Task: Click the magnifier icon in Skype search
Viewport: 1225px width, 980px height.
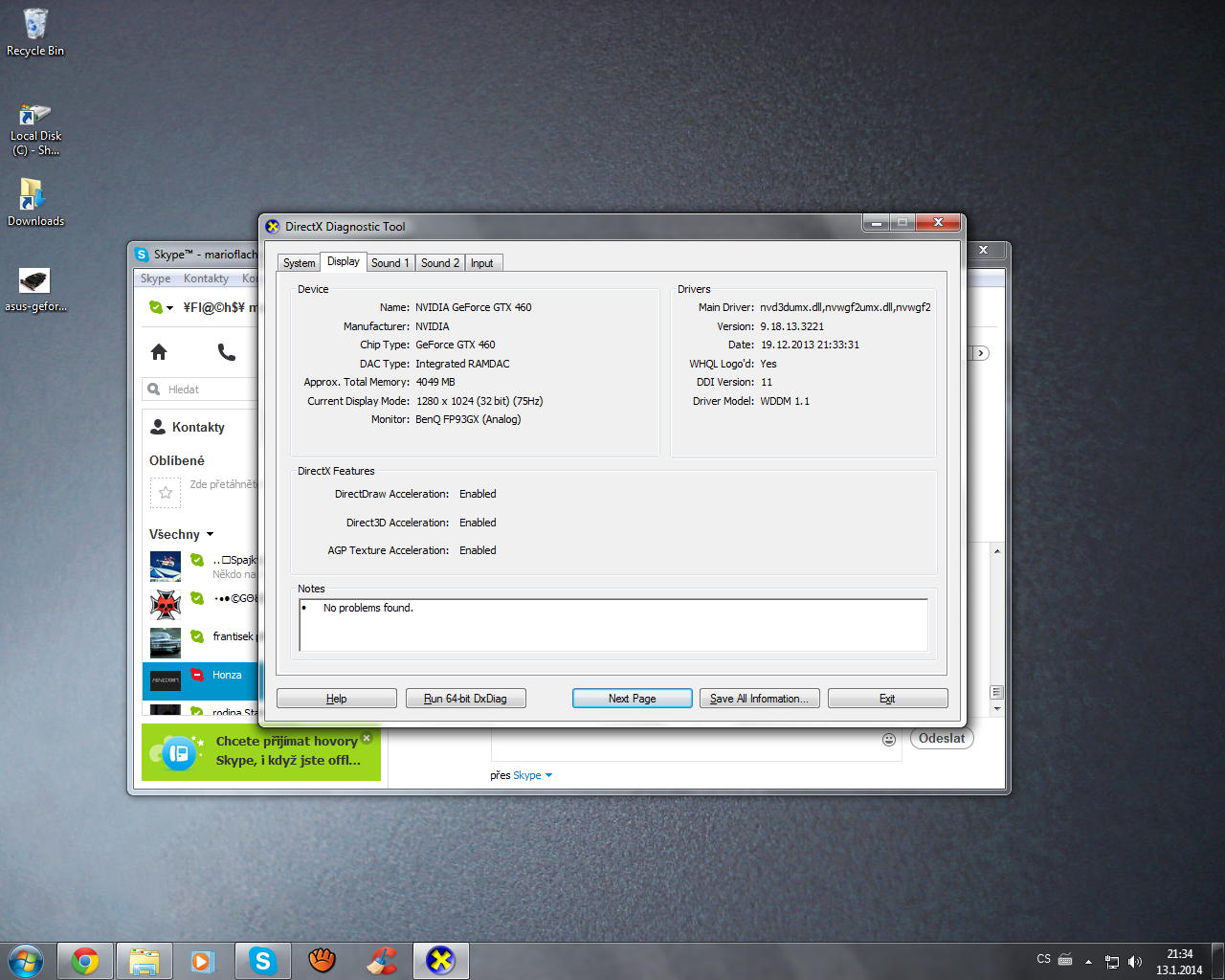Action: coord(154,390)
